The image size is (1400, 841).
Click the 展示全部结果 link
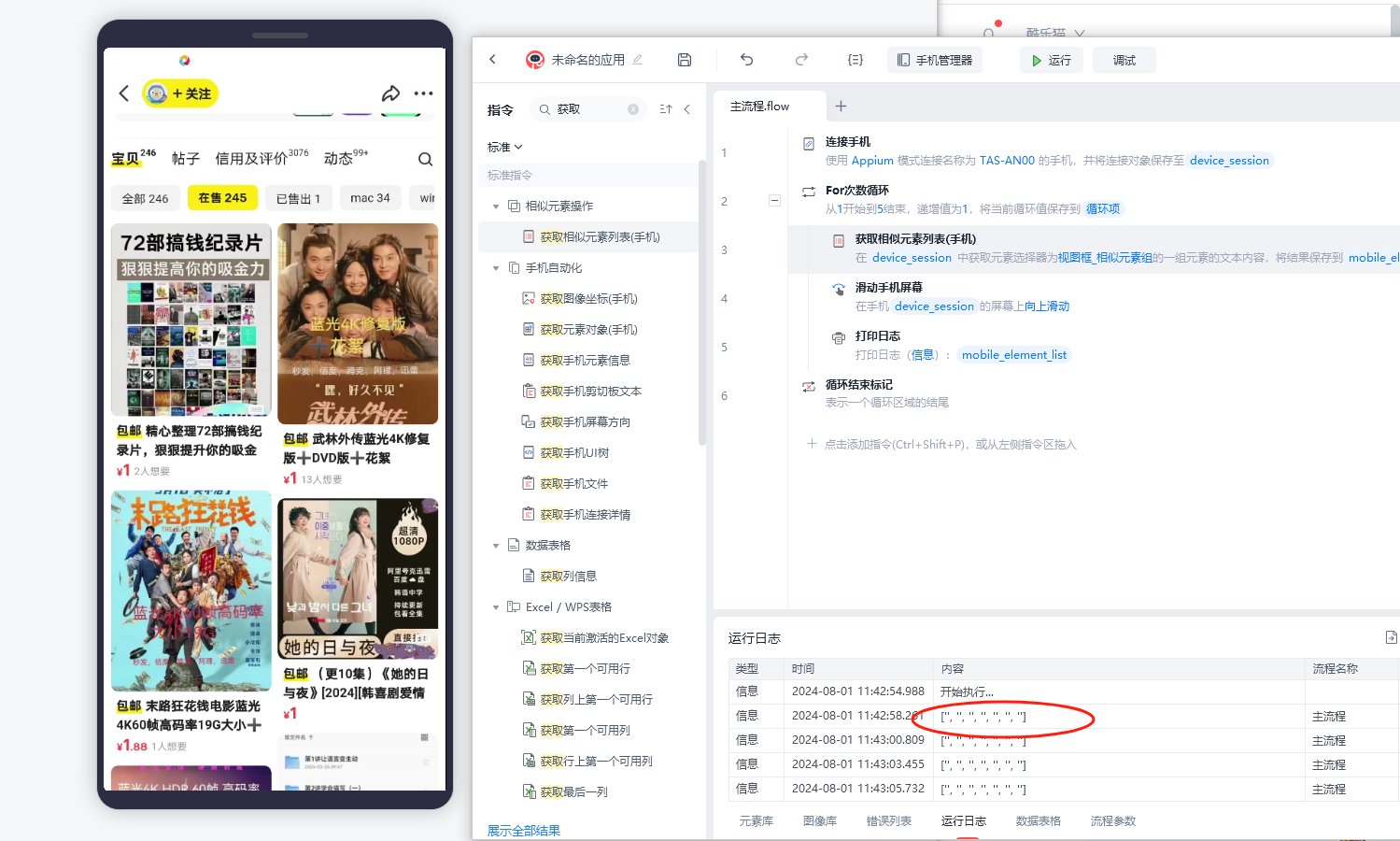click(523, 831)
